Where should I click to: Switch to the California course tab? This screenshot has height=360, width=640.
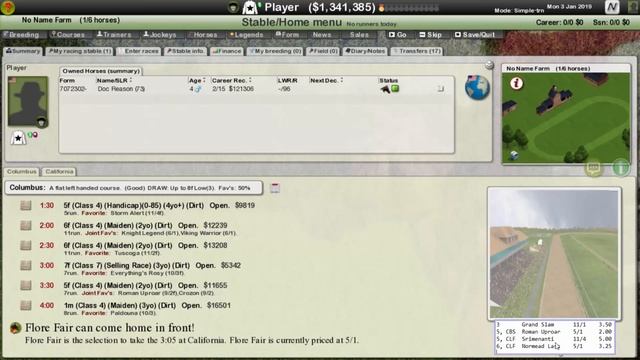[x=59, y=171]
